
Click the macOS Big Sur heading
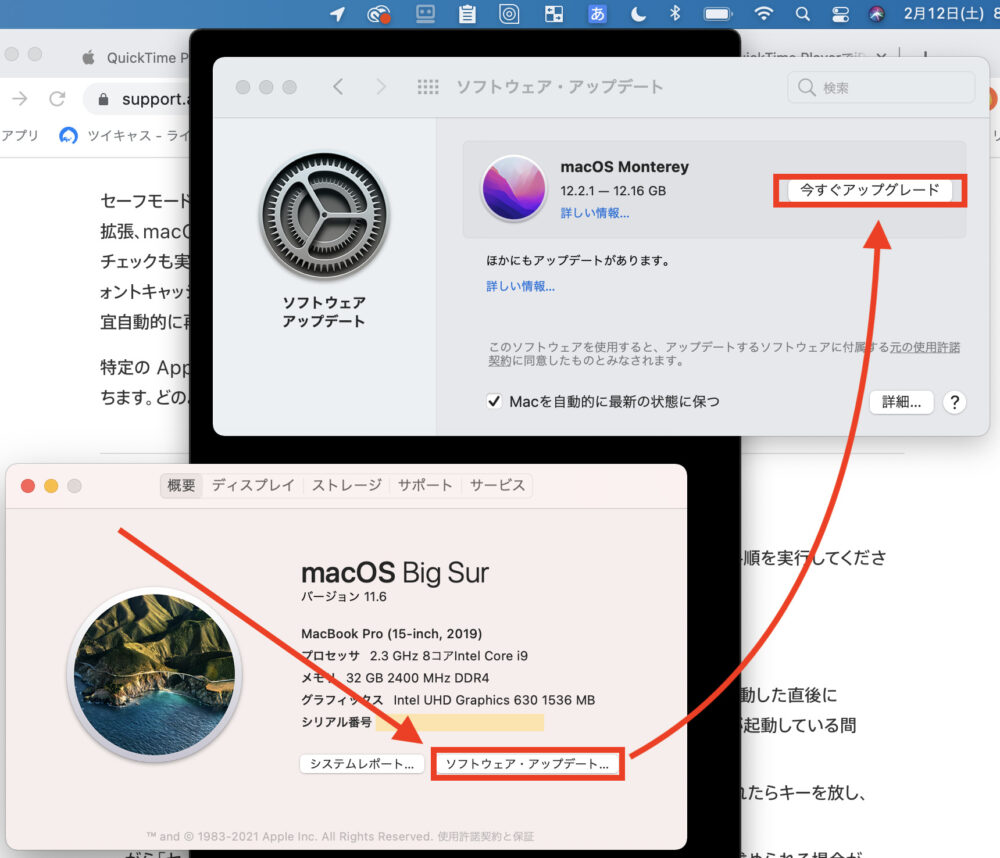click(x=395, y=573)
